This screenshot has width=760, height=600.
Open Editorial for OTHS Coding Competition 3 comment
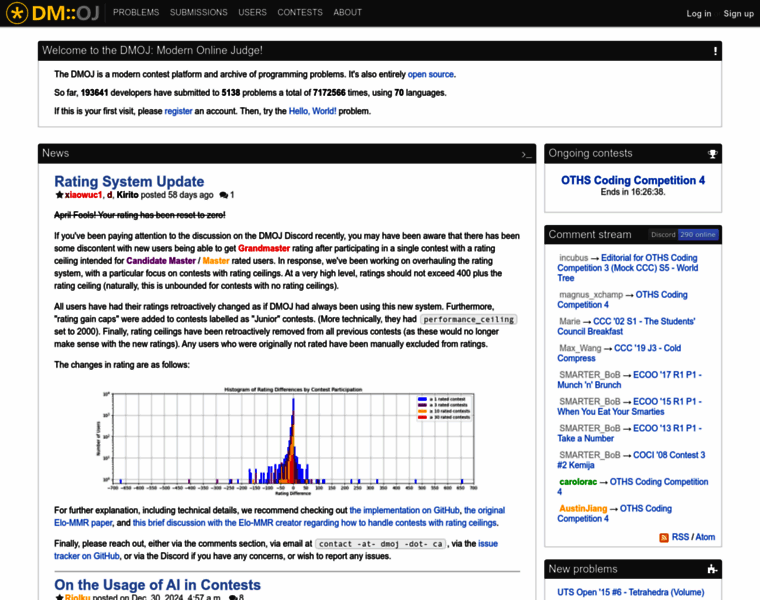(628, 268)
